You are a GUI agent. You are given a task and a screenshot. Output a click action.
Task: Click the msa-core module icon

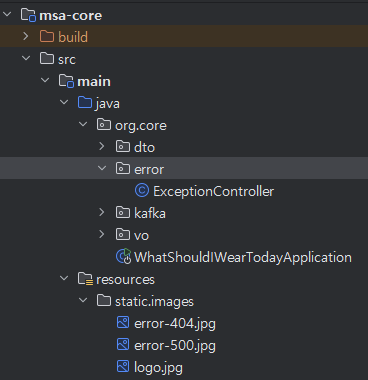coord(28,15)
